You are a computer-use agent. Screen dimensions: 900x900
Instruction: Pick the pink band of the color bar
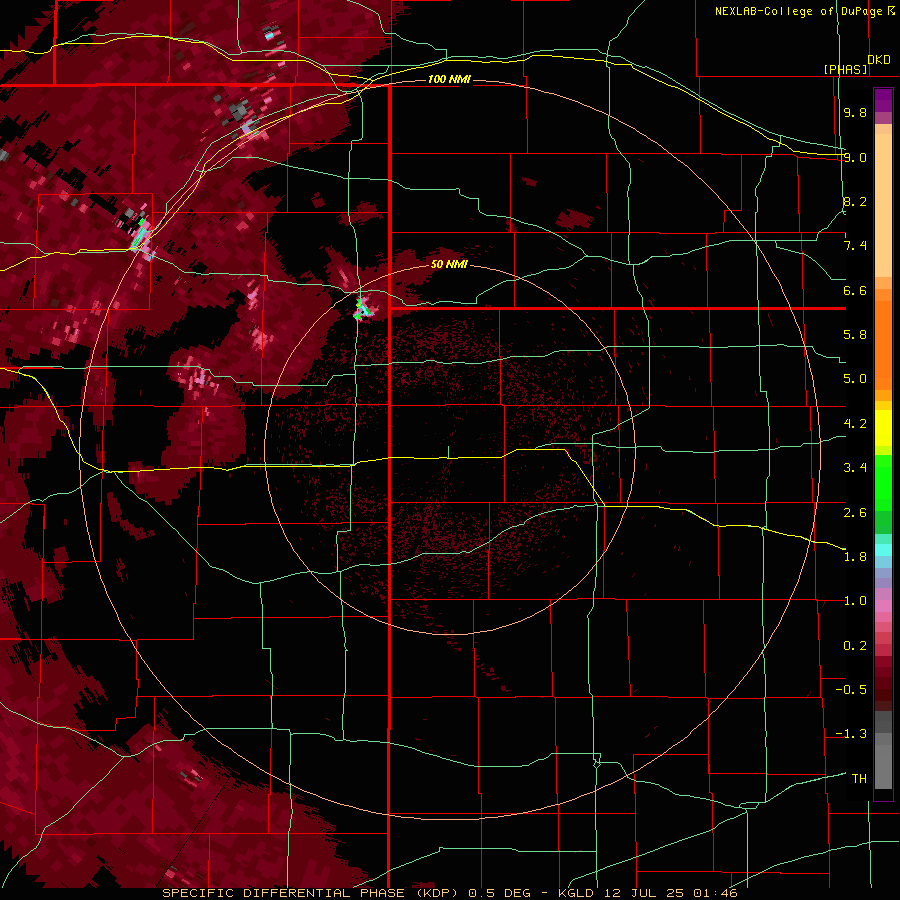pyautogui.click(x=883, y=606)
